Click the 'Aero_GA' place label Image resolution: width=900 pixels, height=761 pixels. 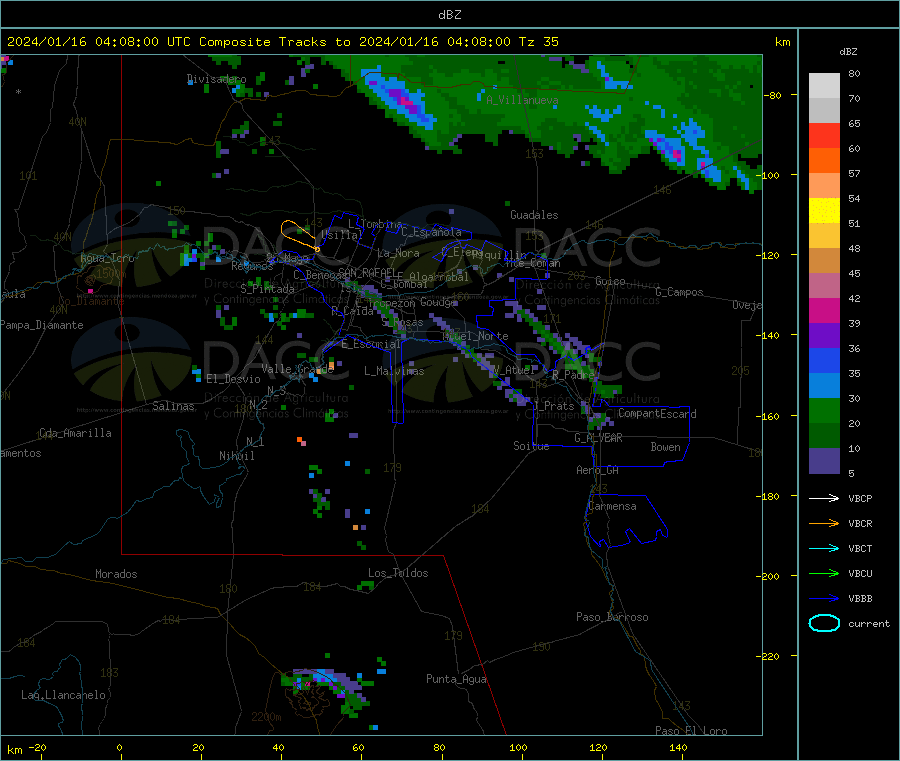597,470
